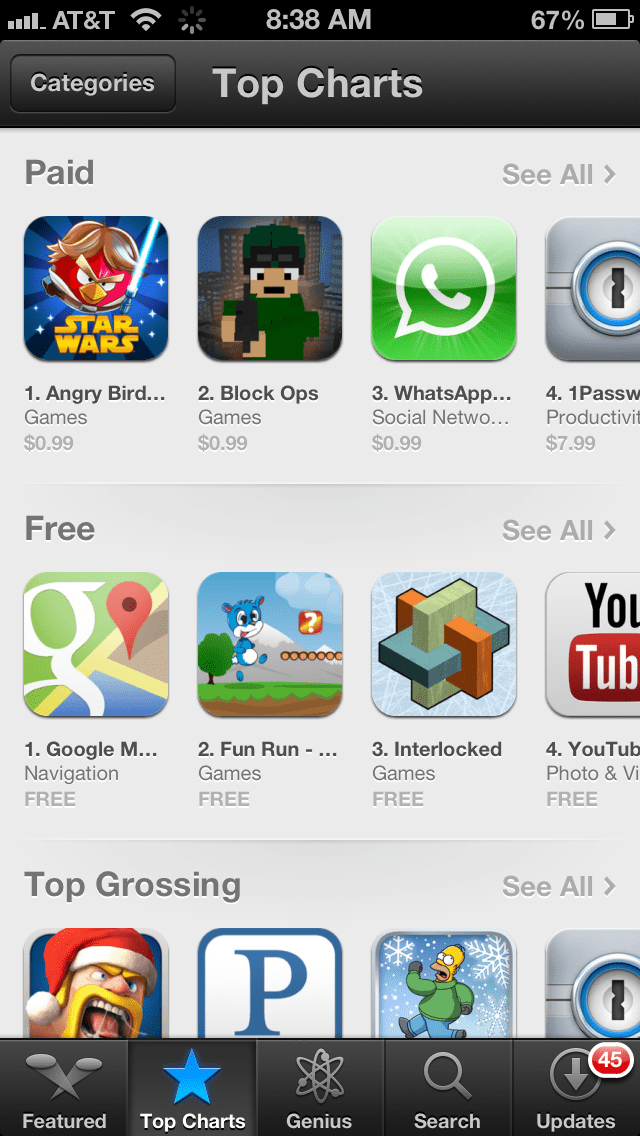Expand See All for Top Grossing
This screenshot has height=1136, width=640.
[x=559, y=885]
